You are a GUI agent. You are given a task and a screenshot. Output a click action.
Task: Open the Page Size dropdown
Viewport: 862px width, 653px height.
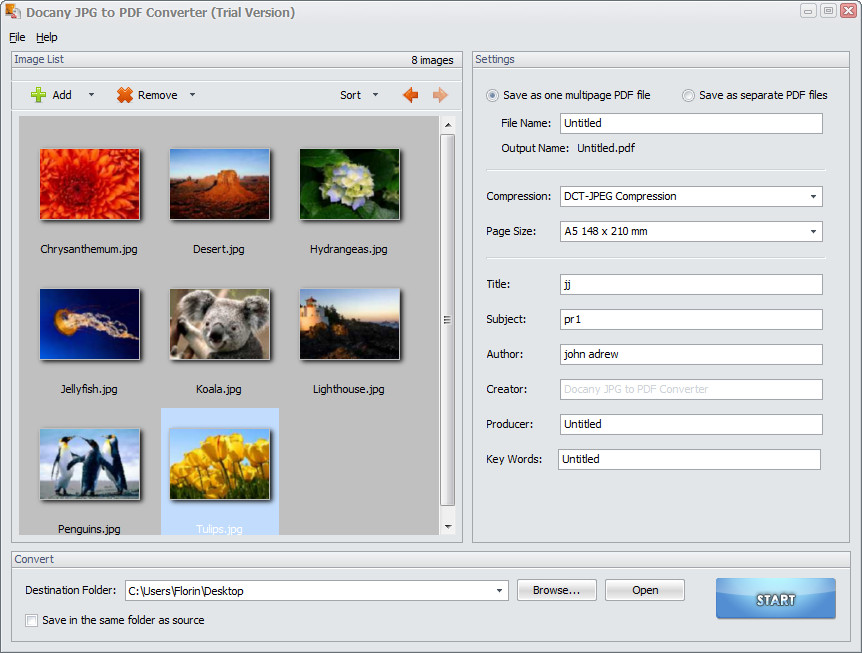(813, 231)
